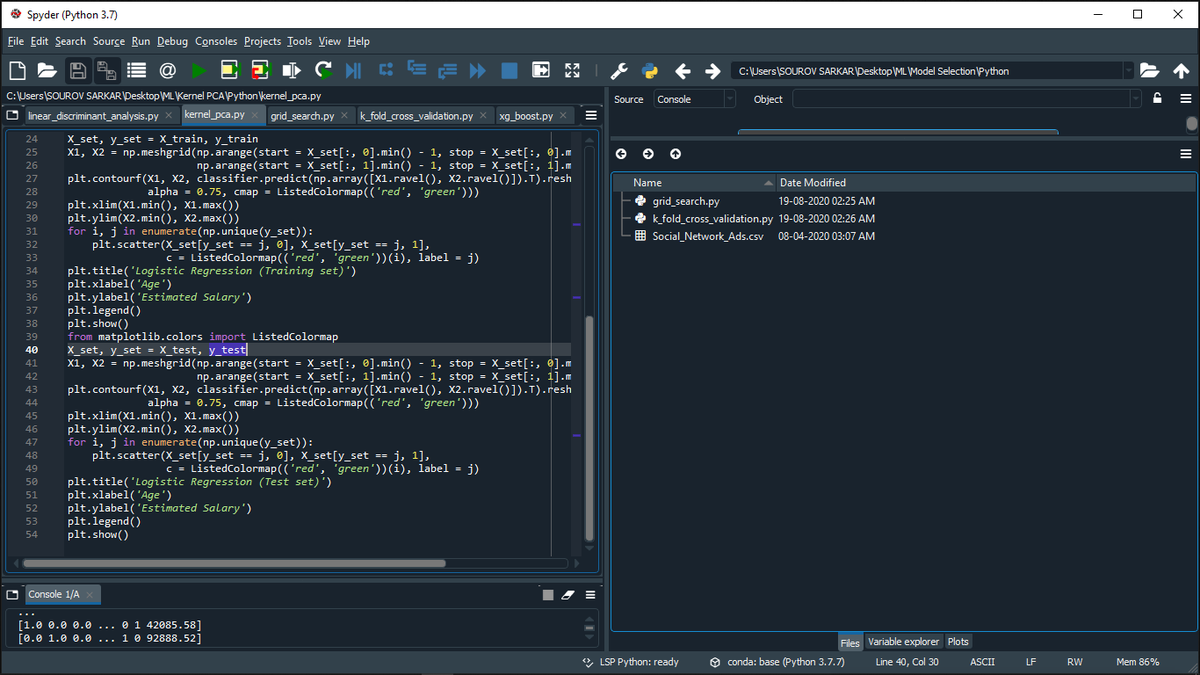This screenshot has width=1200, height=675.
Task: Click the console clear eraser icon
Action: click(568, 595)
